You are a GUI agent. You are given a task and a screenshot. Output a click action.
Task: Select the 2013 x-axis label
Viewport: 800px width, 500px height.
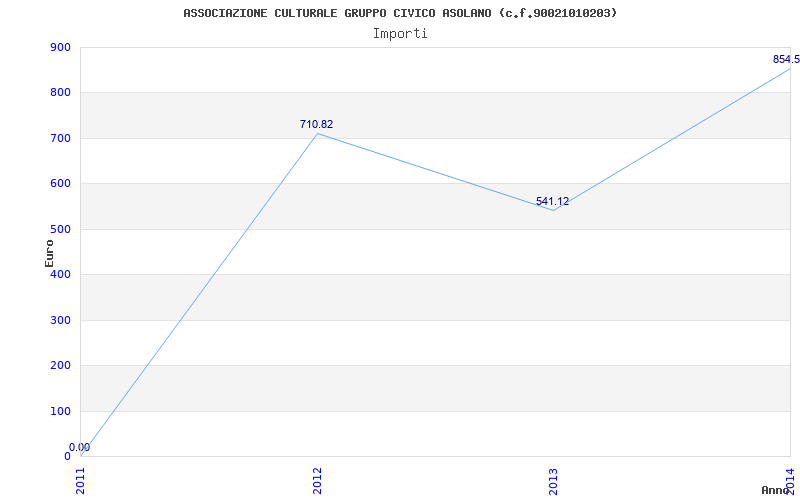pos(554,481)
